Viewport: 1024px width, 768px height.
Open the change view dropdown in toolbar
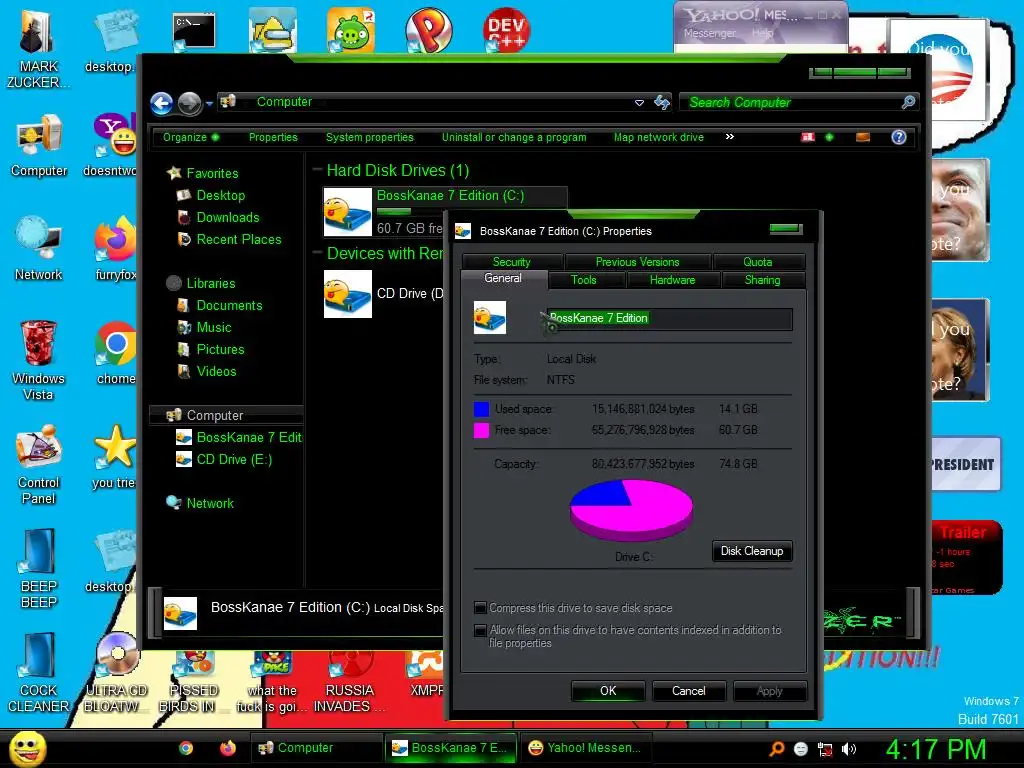(829, 137)
